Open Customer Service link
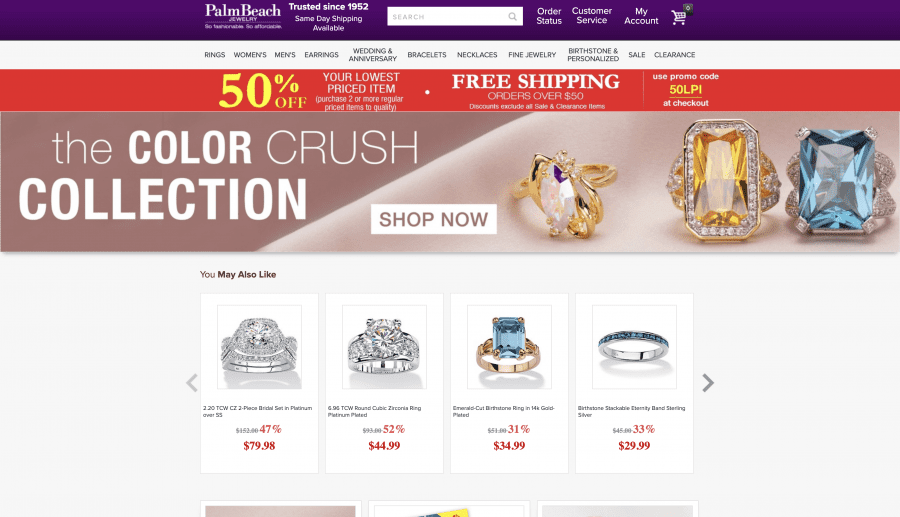 point(592,15)
